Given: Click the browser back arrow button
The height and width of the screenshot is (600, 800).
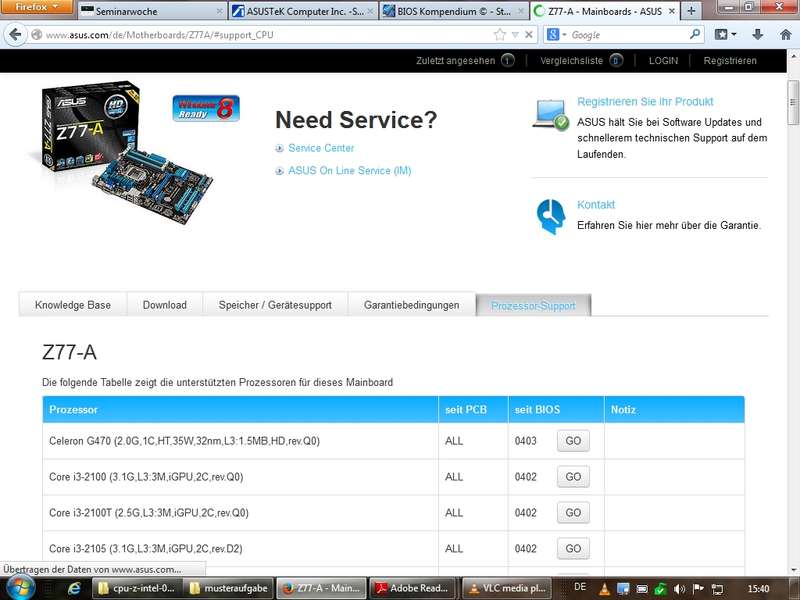Looking at the screenshot, I should point(15,34).
